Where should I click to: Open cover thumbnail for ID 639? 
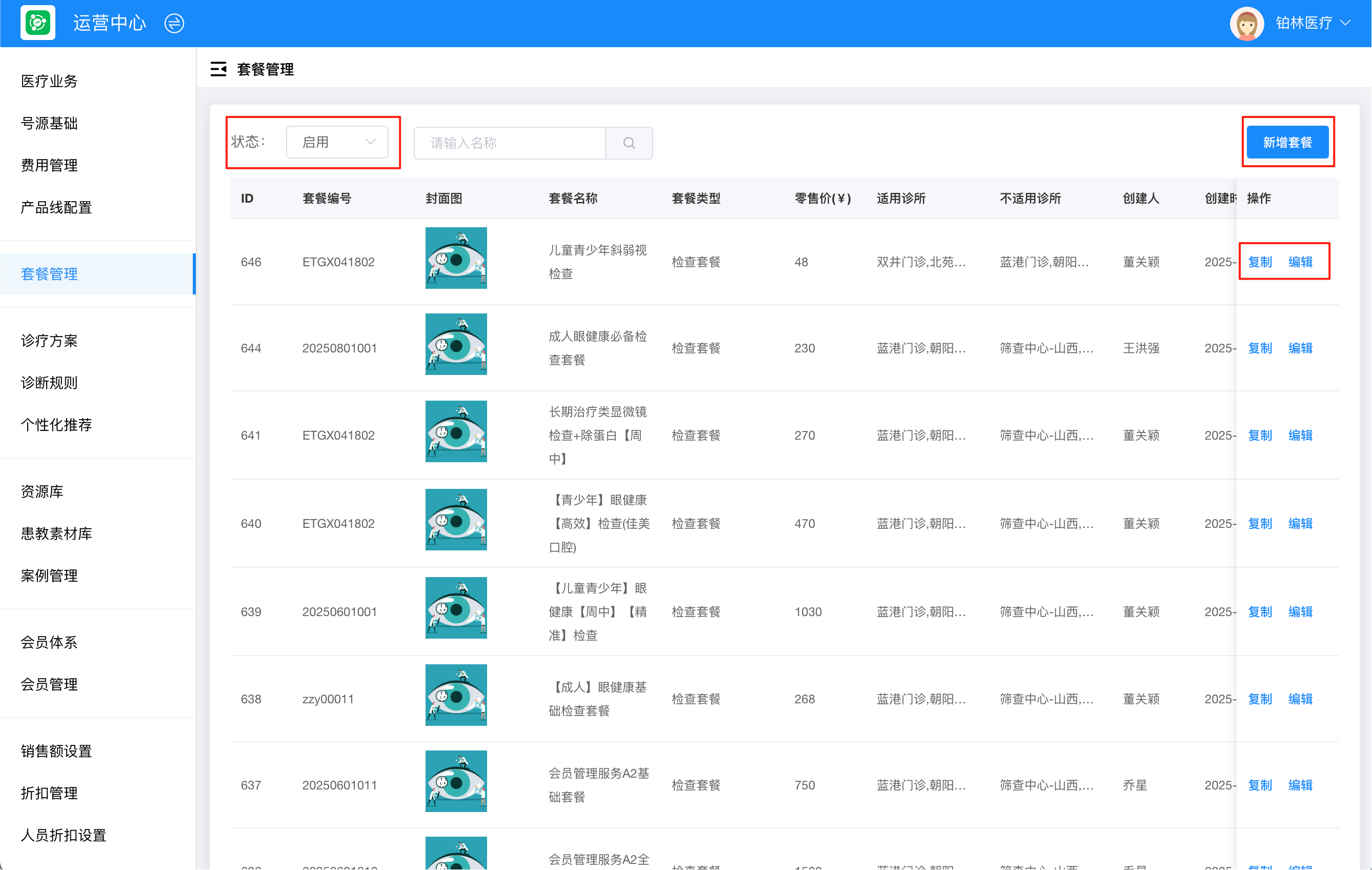pos(456,608)
